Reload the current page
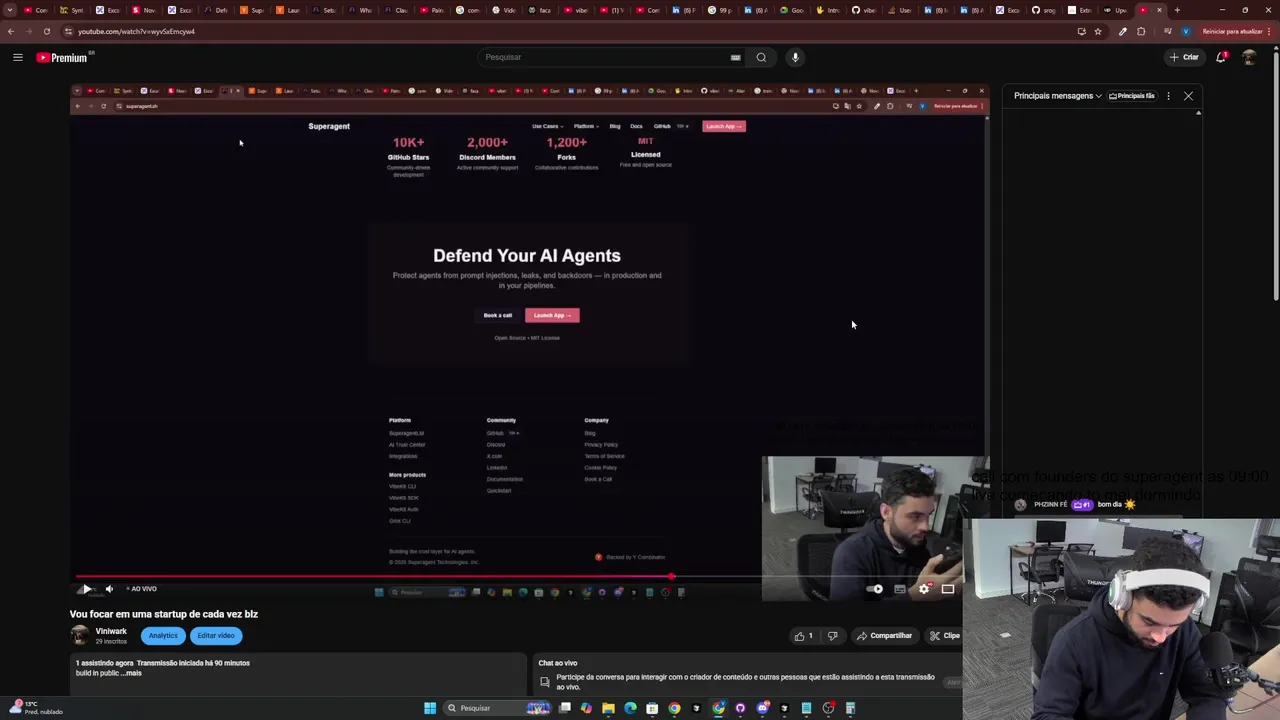 [x=46, y=31]
